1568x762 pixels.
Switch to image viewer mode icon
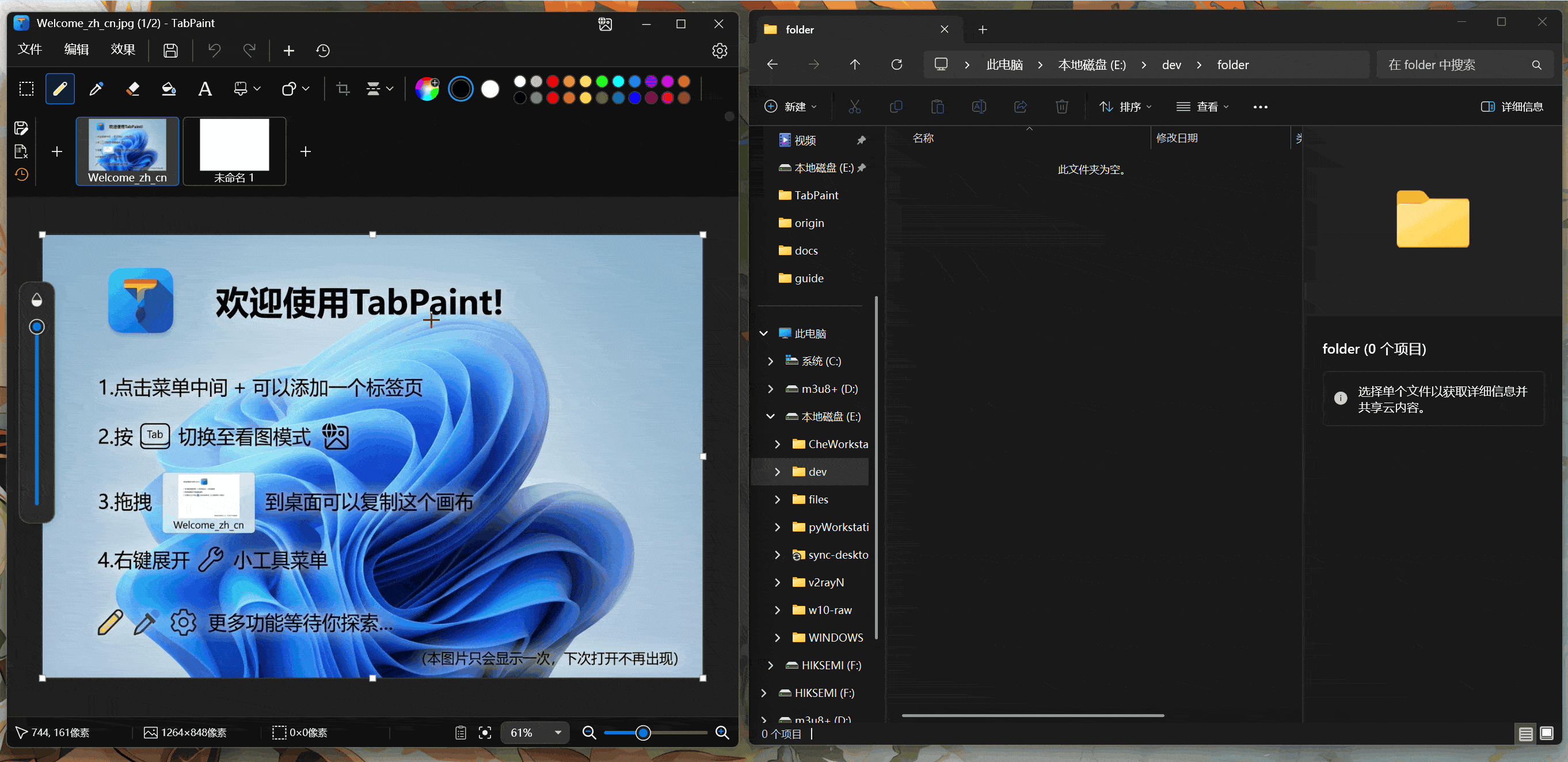coord(605,24)
